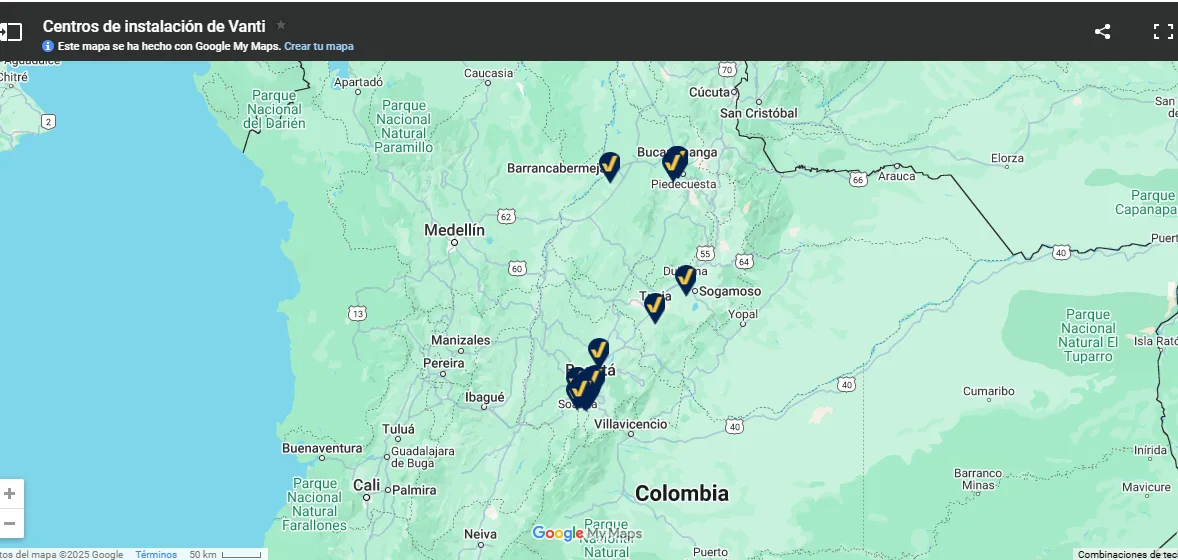Click the map title Centros de instalación de Vanti
The image size is (1178, 560).
coord(154,26)
